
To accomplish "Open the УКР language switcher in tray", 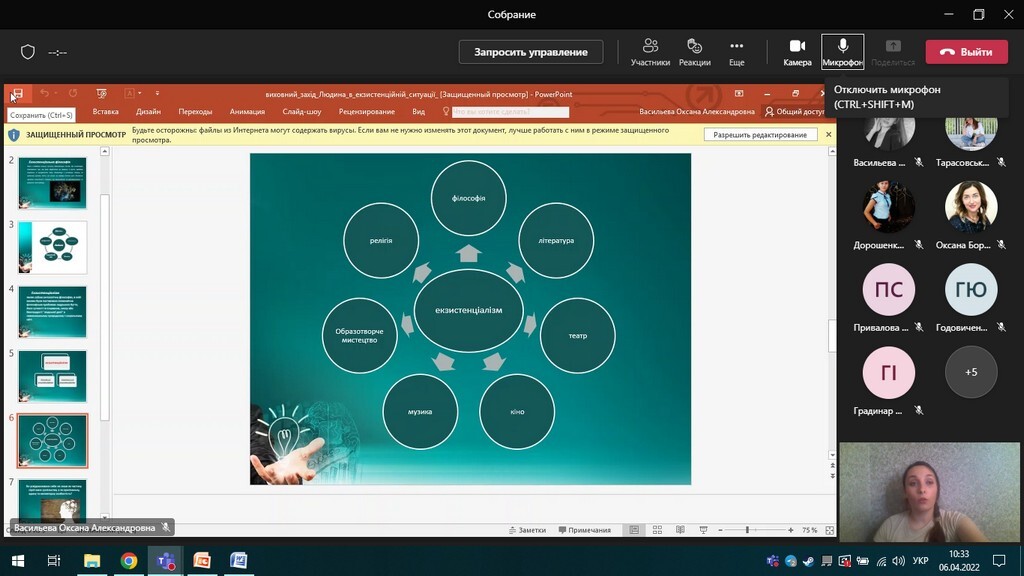I will coord(921,560).
